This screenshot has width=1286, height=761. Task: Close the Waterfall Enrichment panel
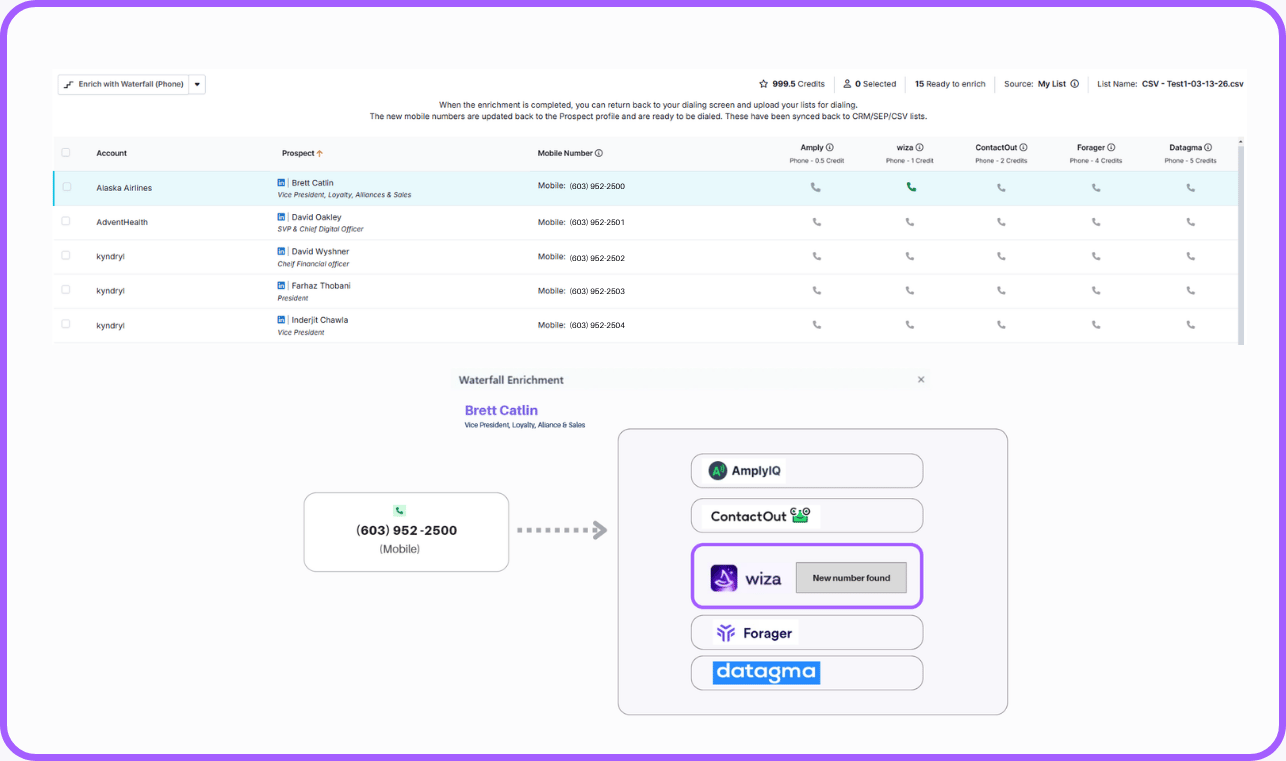coord(921,380)
